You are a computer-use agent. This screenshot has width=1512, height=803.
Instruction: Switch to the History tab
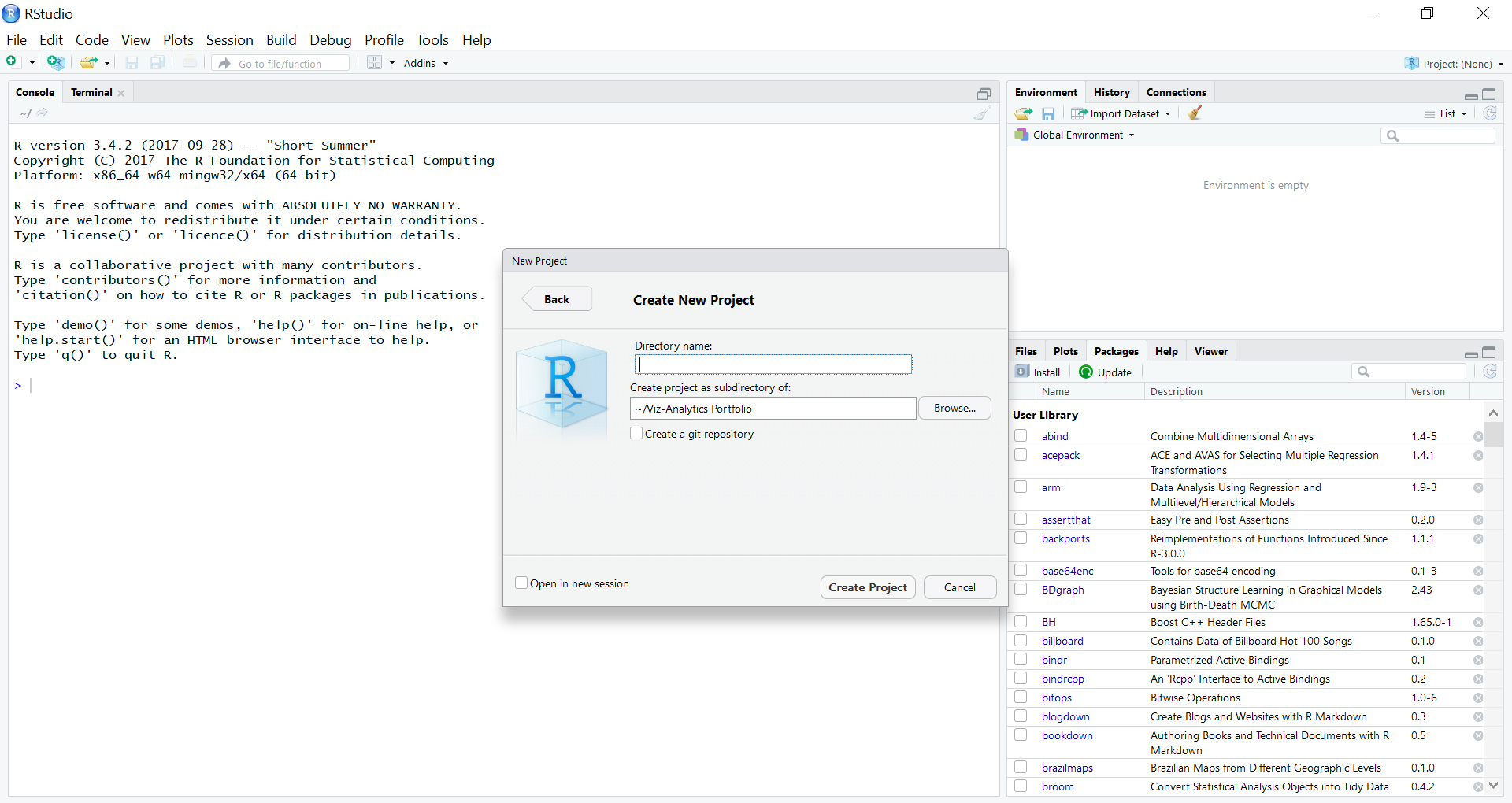[1111, 93]
